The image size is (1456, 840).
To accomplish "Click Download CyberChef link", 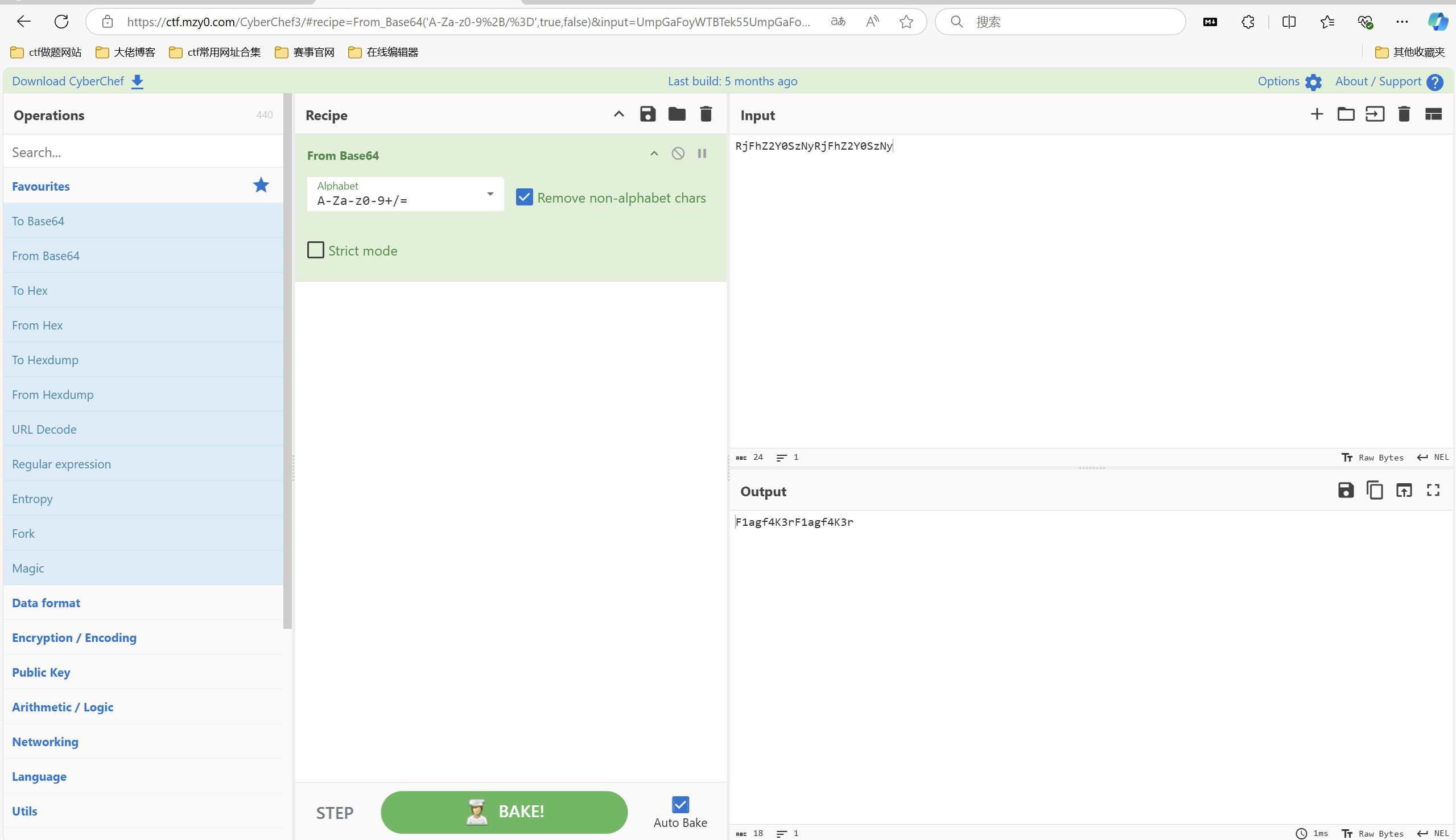I will (x=68, y=81).
